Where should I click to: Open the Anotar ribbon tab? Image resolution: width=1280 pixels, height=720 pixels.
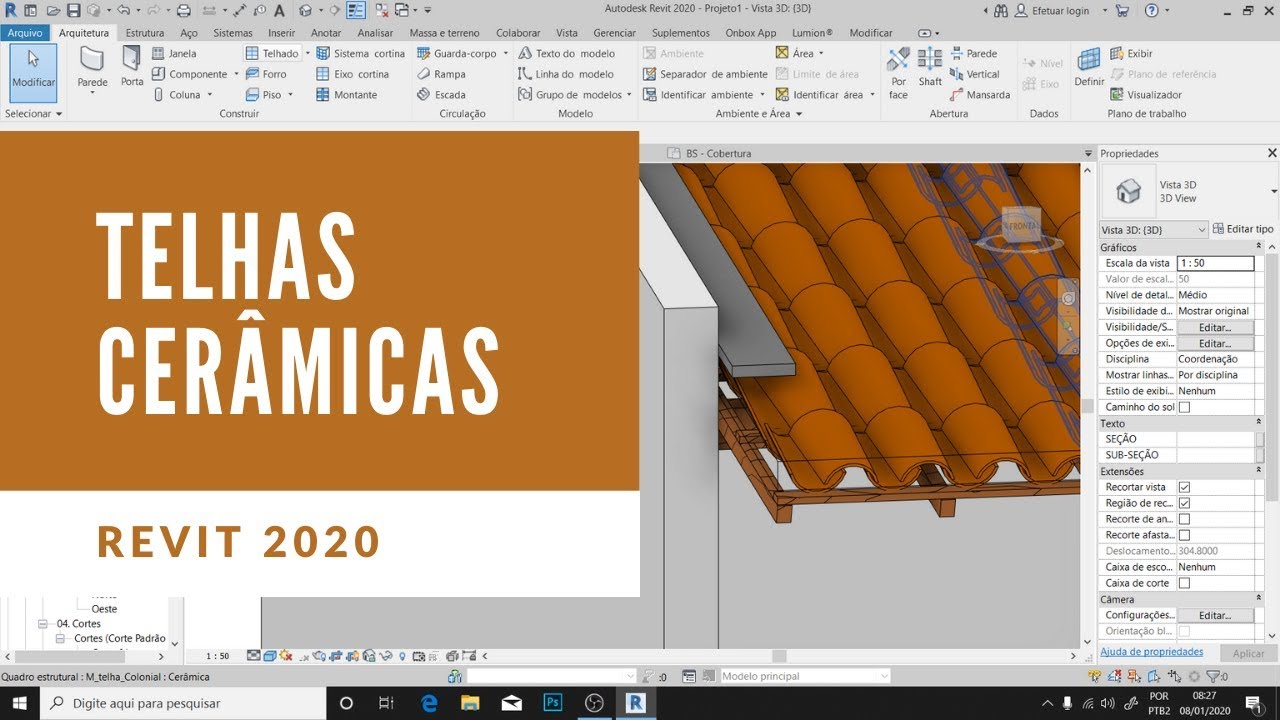pos(326,33)
